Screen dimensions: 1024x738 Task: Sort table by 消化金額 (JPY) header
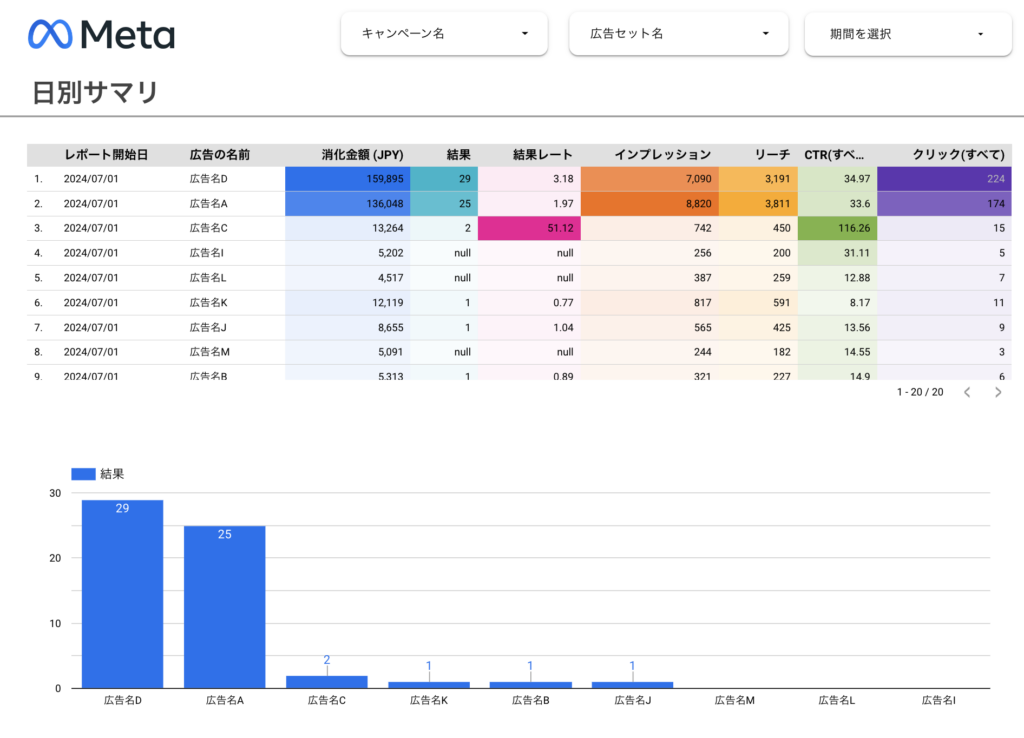[362, 155]
